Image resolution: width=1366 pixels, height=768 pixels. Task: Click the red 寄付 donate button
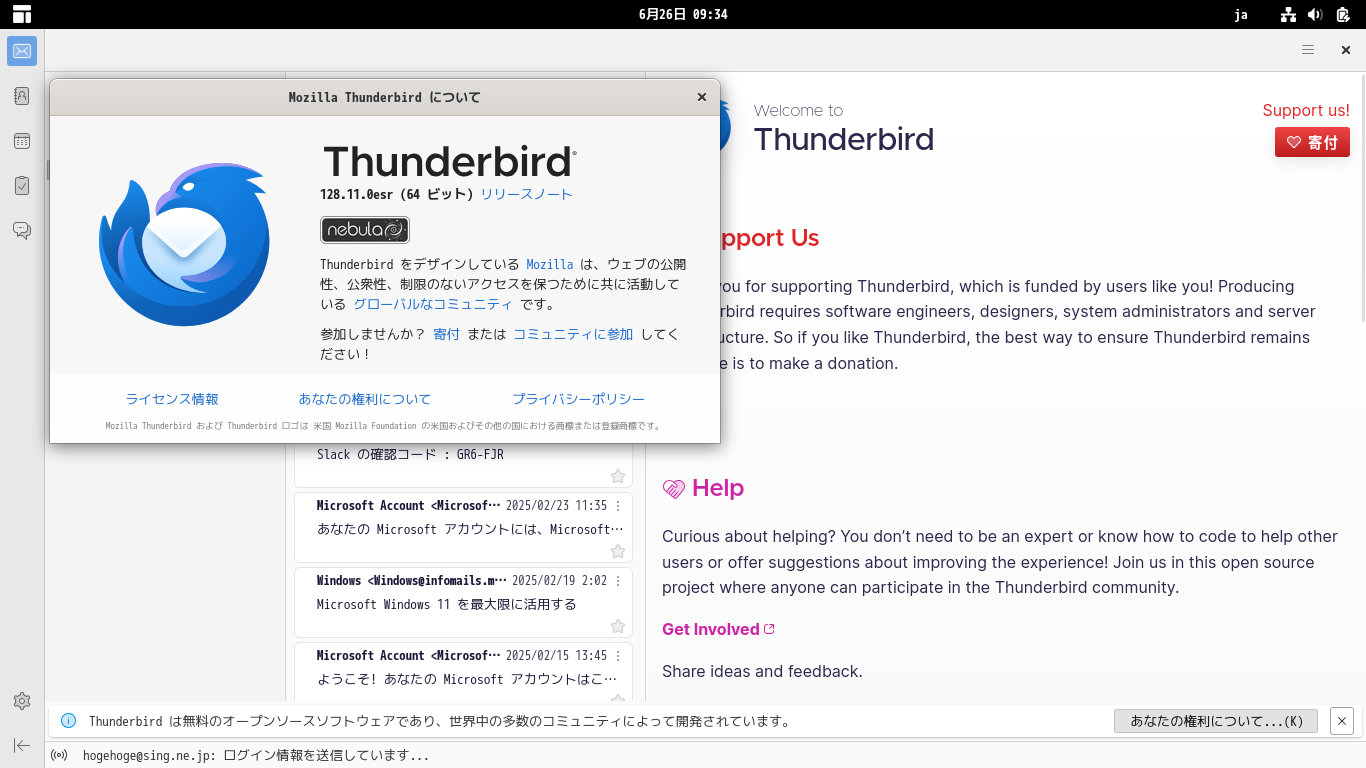[x=1312, y=142]
